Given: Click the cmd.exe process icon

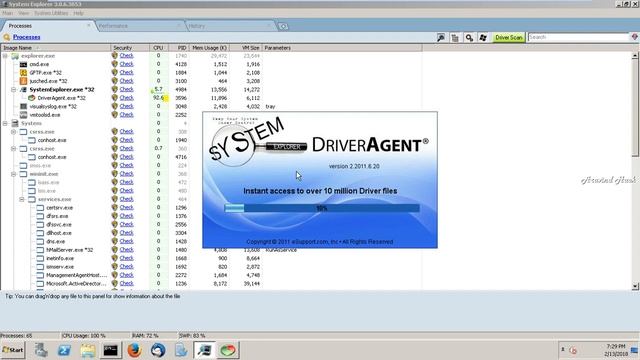Looking at the screenshot, I should point(23,64).
